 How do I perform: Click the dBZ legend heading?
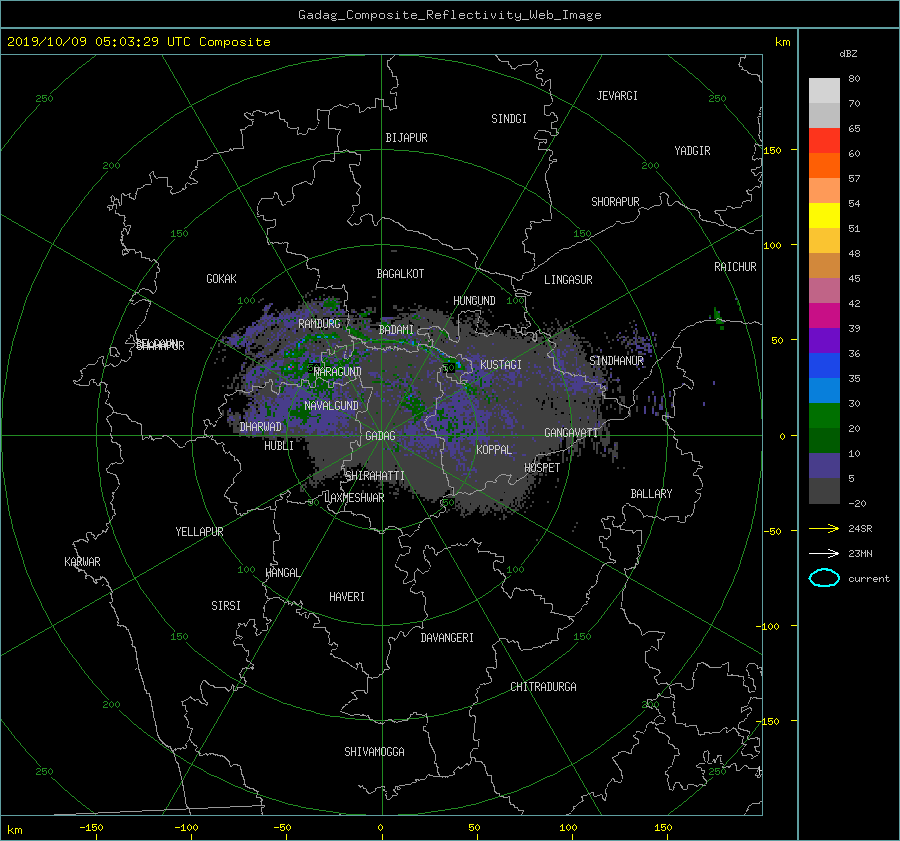[x=848, y=54]
